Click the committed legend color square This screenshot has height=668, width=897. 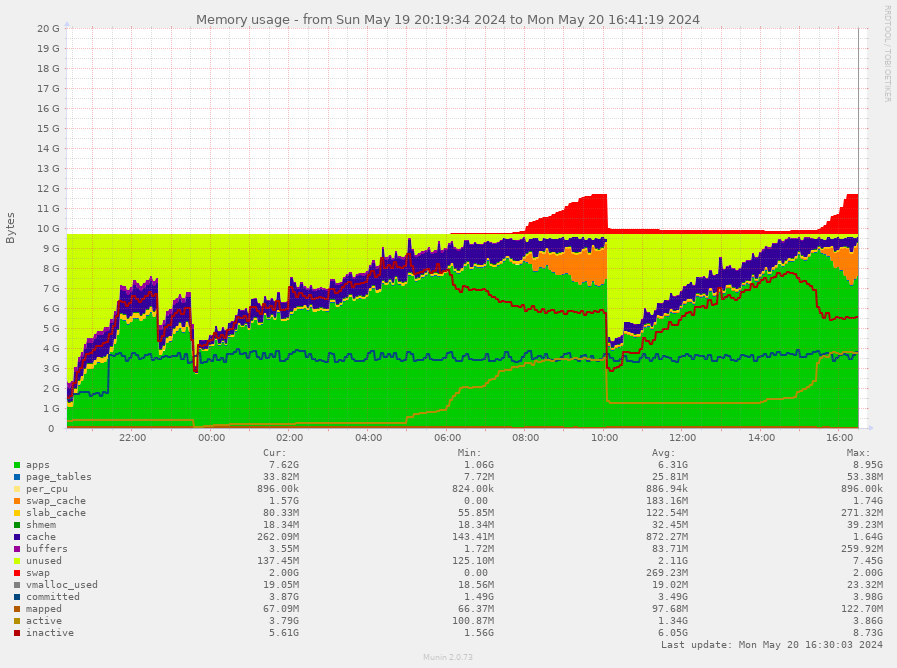tap(17, 597)
